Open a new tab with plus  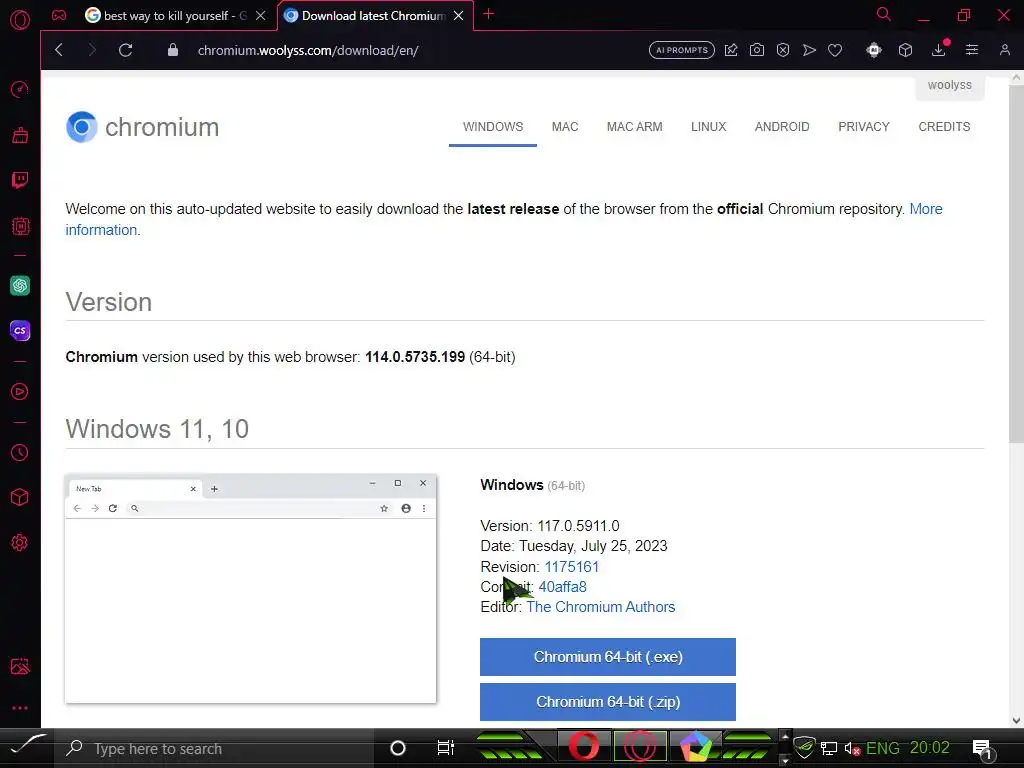(488, 14)
